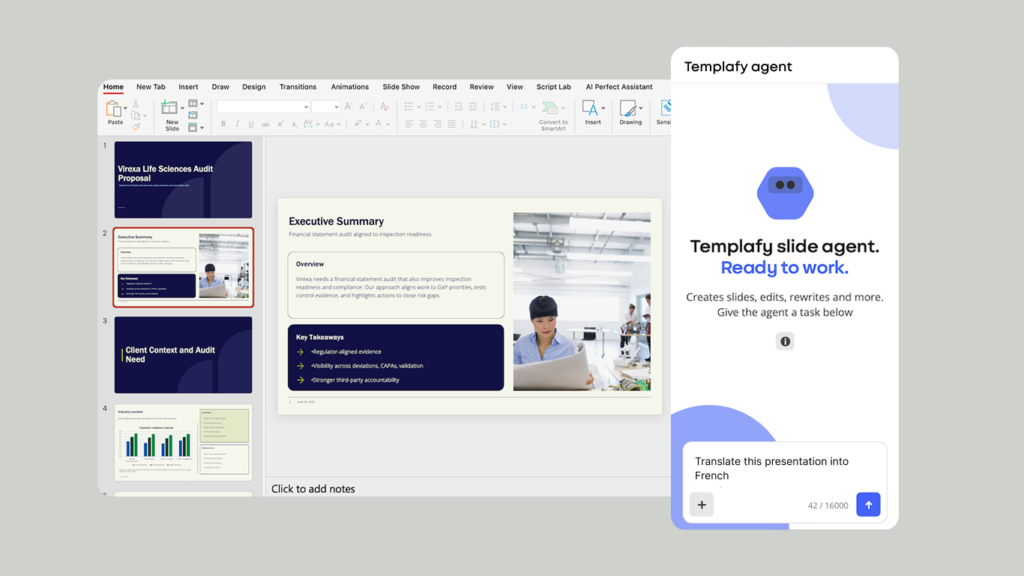Click the plus attachment button in the agent prompt
The image size is (1024, 576).
[x=701, y=504]
